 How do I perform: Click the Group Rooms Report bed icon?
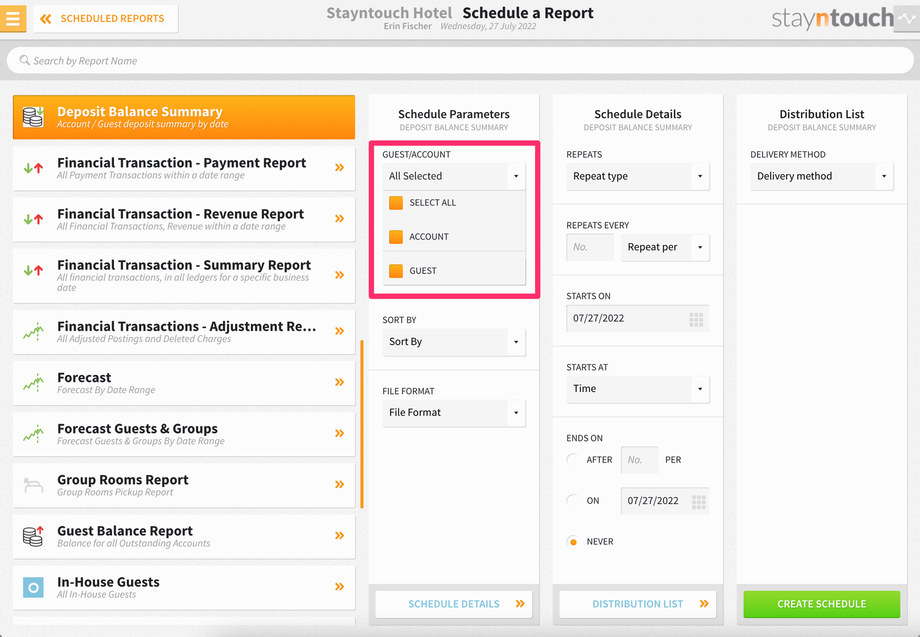click(x=33, y=485)
